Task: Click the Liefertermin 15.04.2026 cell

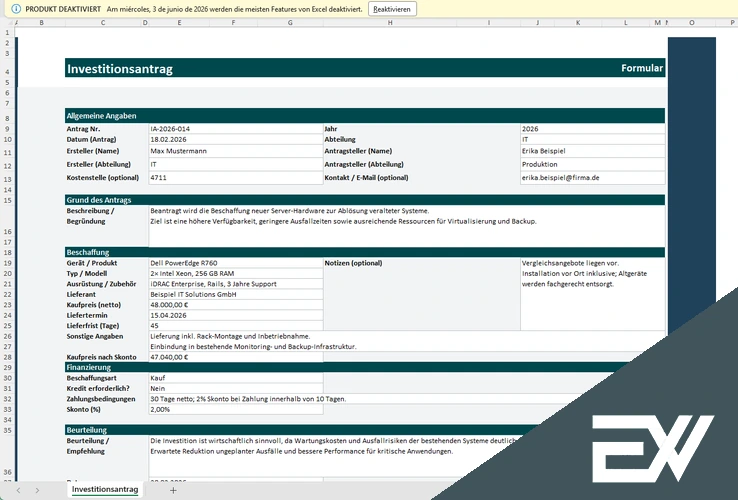Action: [x=236, y=315]
